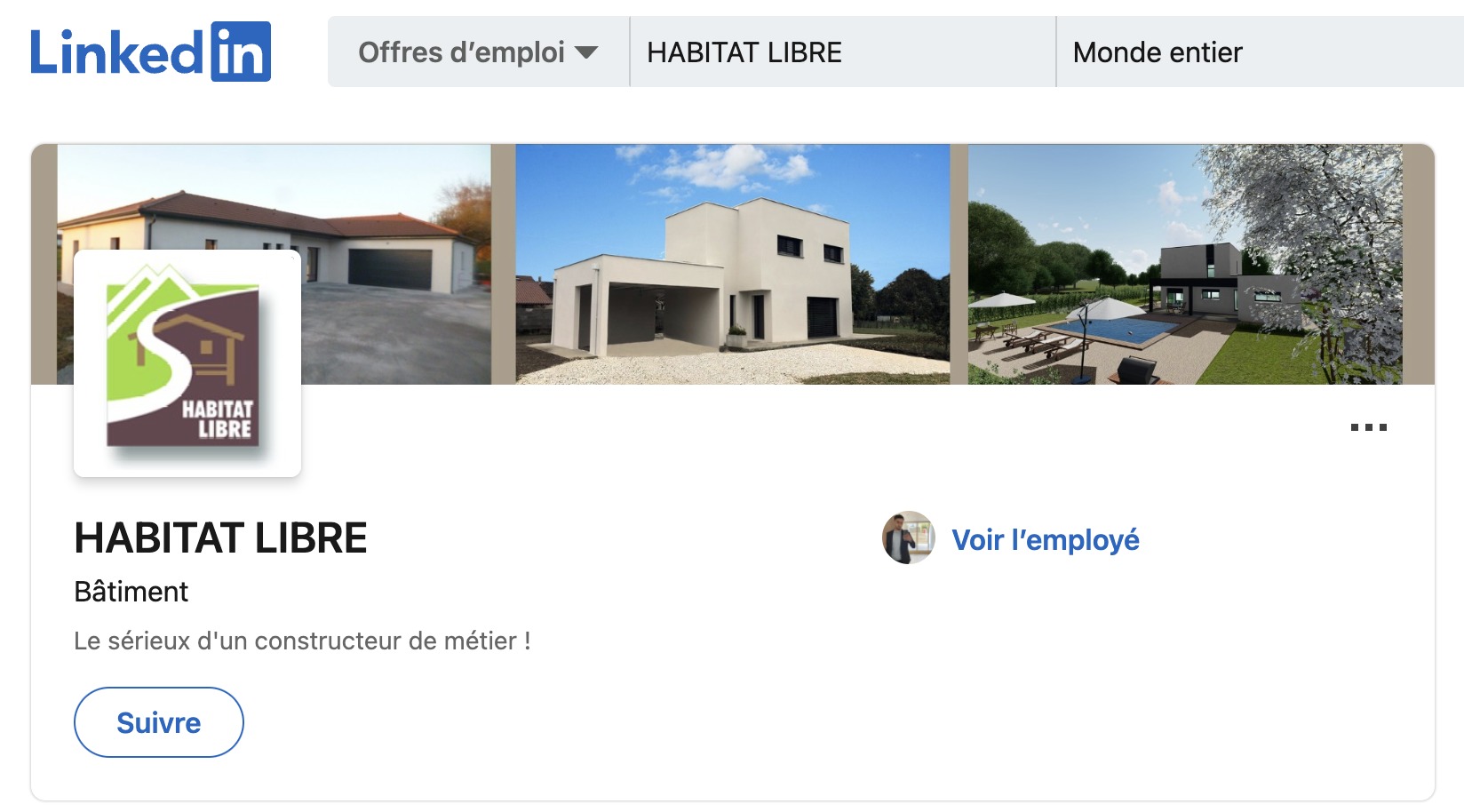
Task: Click the white HABITAT LIBRE text inside the logo
Action: [x=218, y=419]
